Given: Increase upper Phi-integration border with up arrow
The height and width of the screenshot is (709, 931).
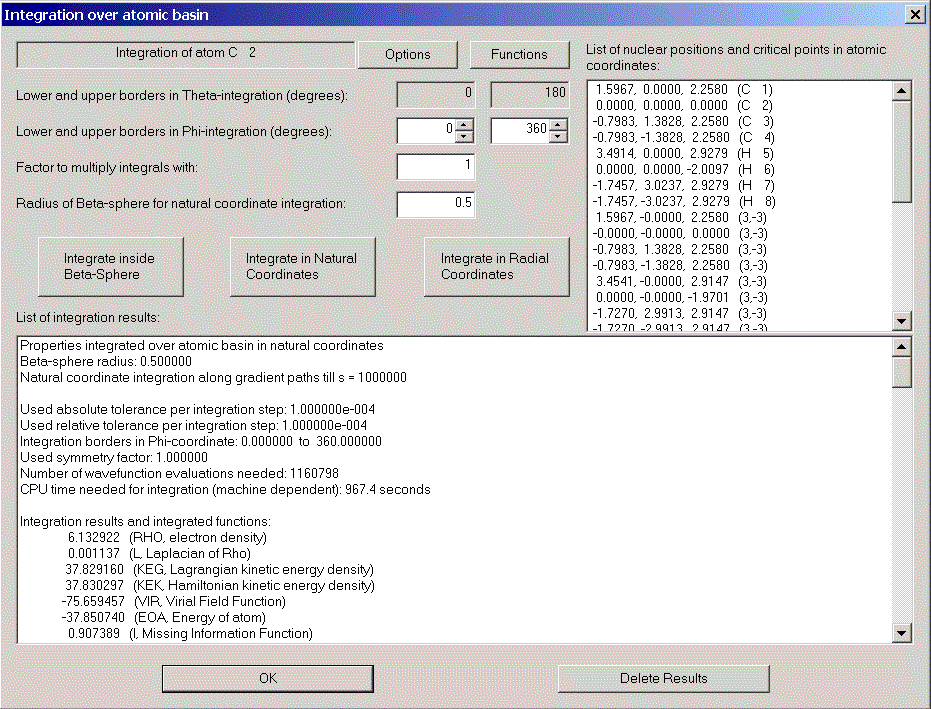Looking at the screenshot, I should [x=559, y=126].
